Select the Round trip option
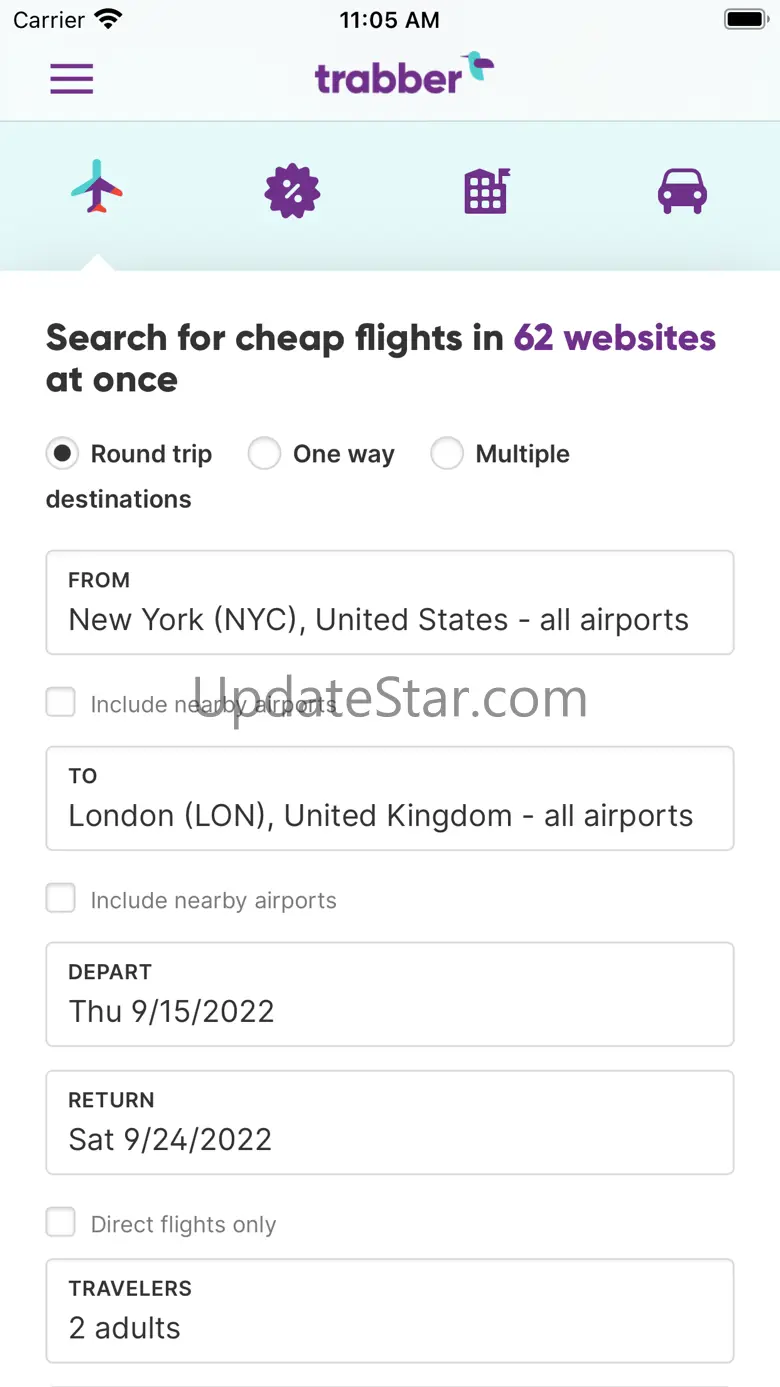This screenshot has height=1387, width=780. 63,454
